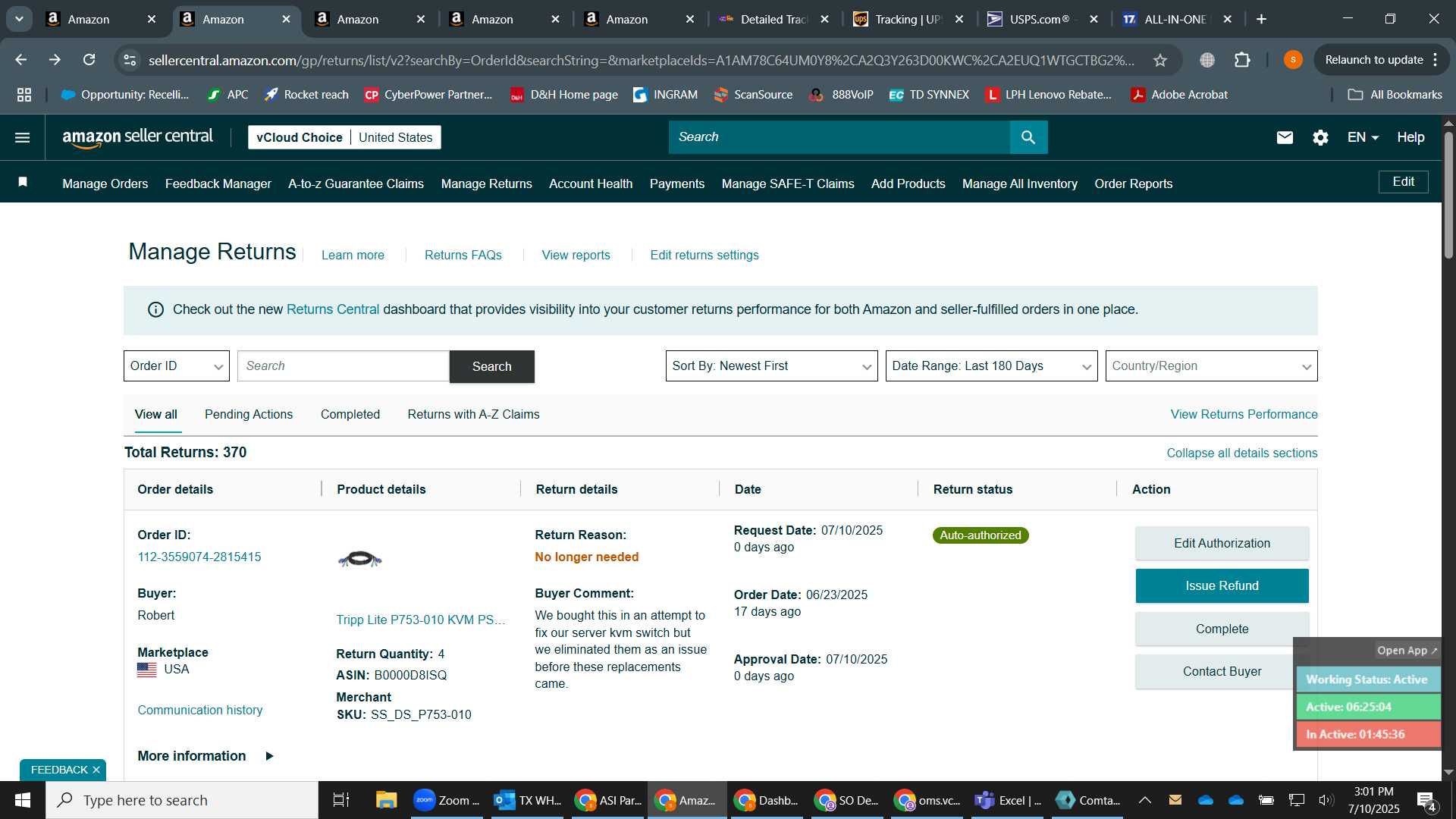
Task: Click the info icon in Returns Central banner
Action: click(x=155, y=309)
